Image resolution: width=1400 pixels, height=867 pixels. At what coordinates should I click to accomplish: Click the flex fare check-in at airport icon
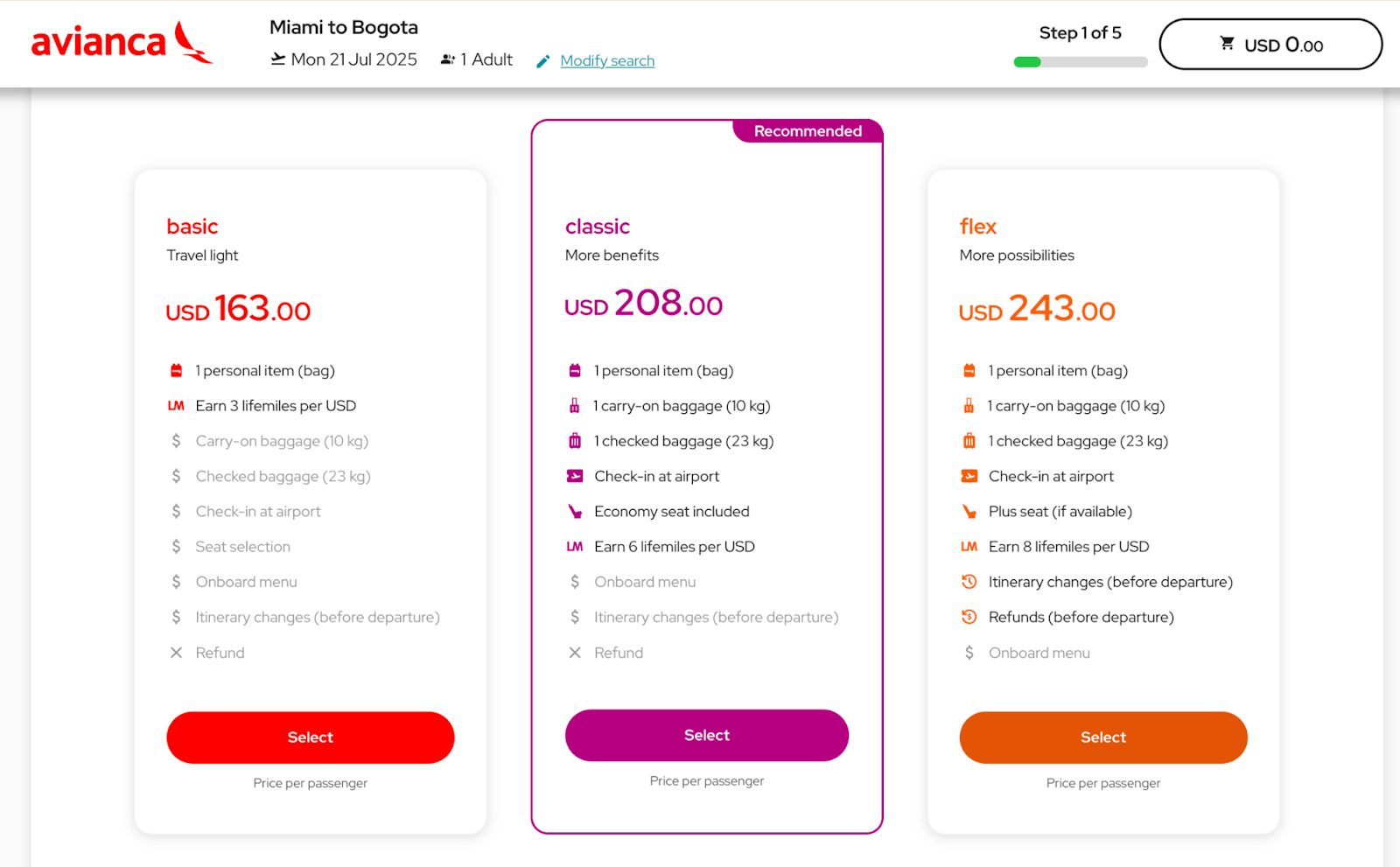969,477
